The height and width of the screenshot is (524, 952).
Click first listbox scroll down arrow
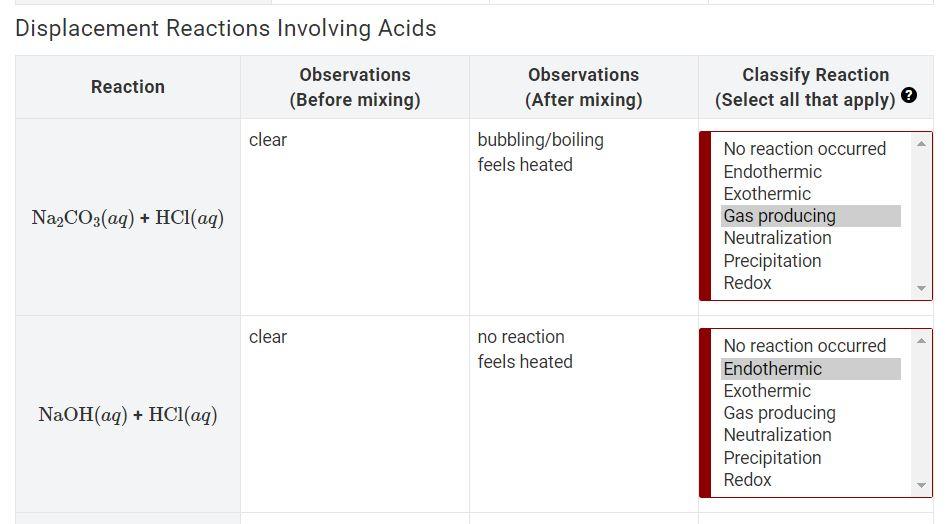(x=921, y=288)
